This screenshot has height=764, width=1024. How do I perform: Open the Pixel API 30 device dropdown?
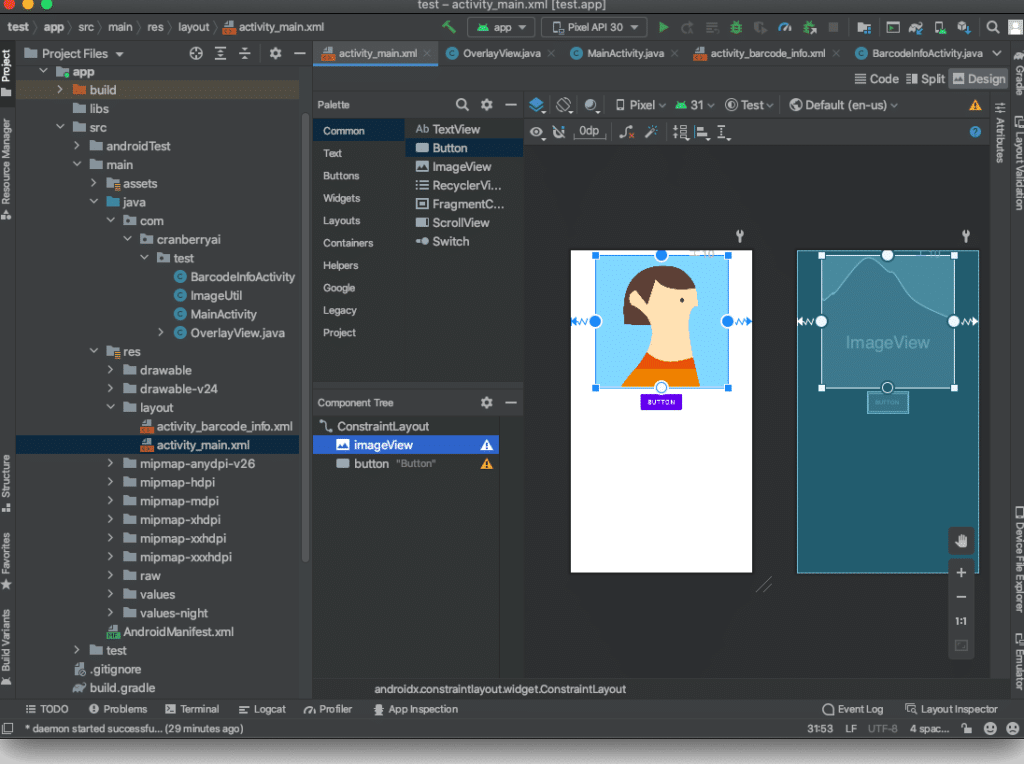594,27
